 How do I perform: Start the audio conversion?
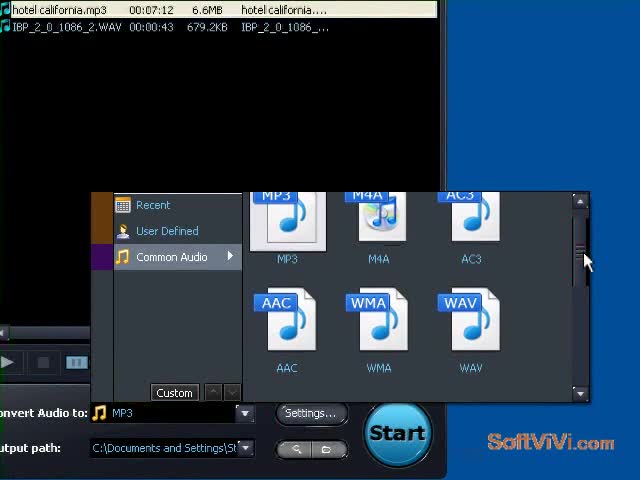click(398, 434)
